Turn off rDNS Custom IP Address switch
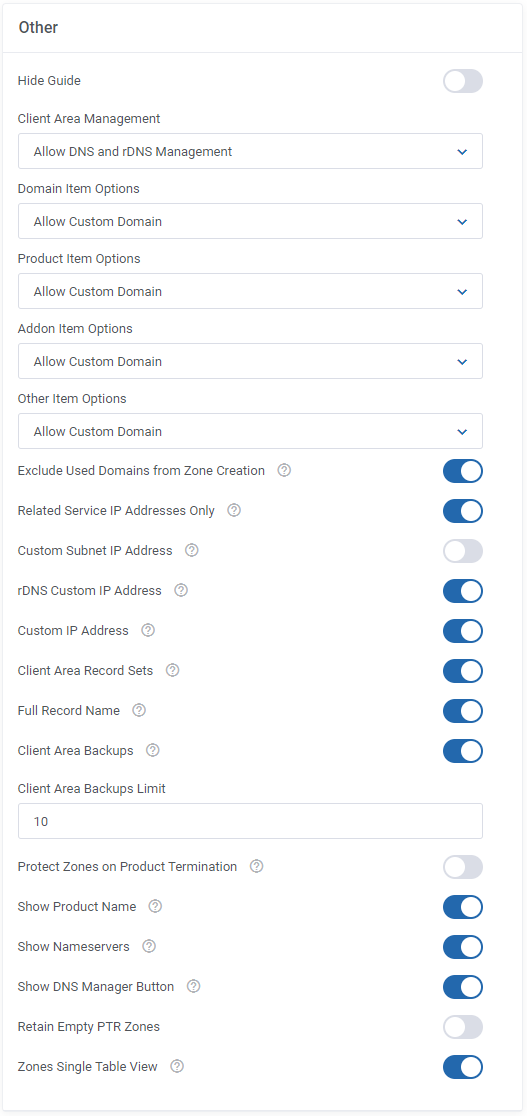Image resolution: width=527 pixels, height=1116 pixels. point(463,591)
